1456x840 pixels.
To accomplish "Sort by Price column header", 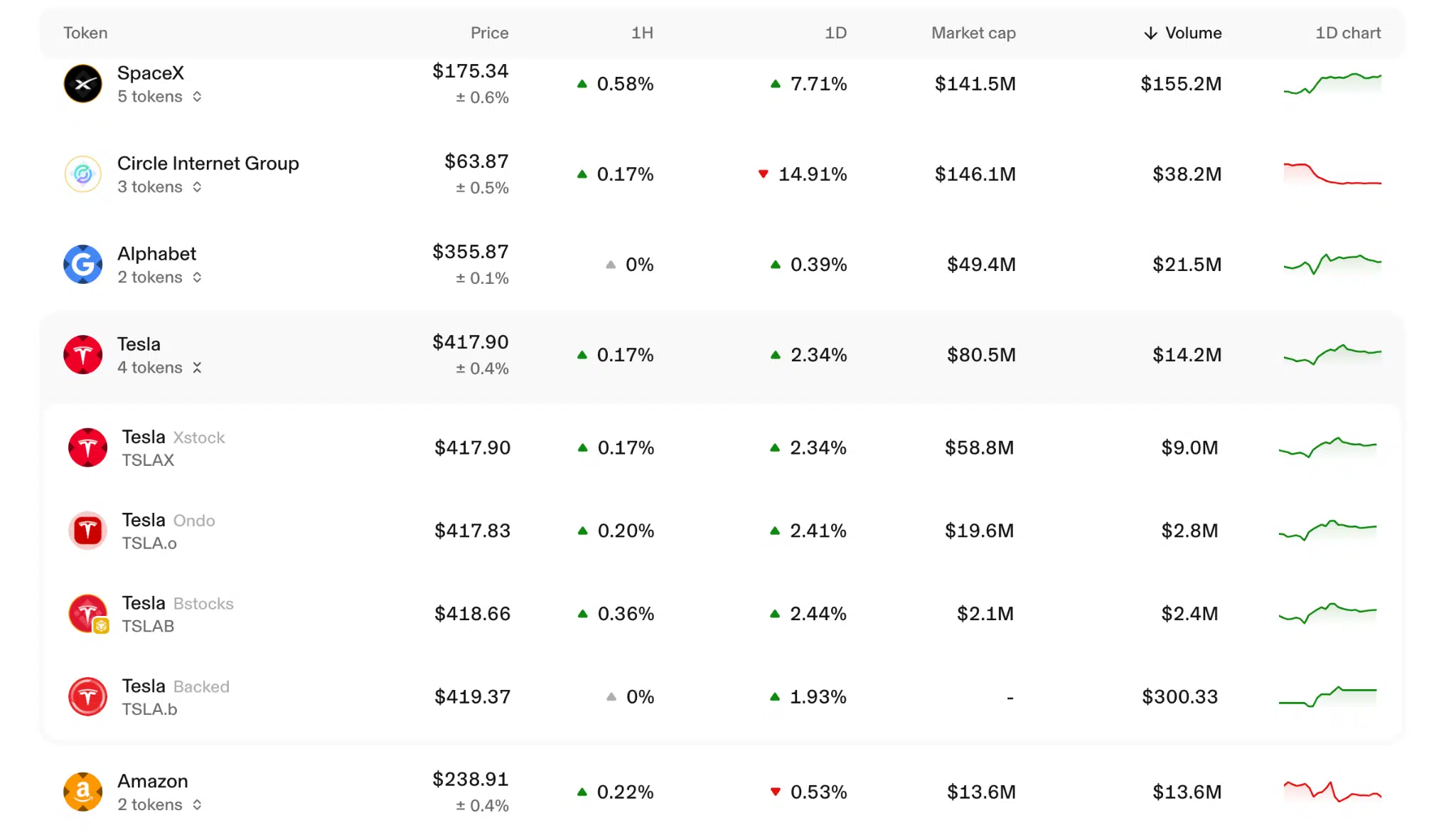I will tap(489, 33).
